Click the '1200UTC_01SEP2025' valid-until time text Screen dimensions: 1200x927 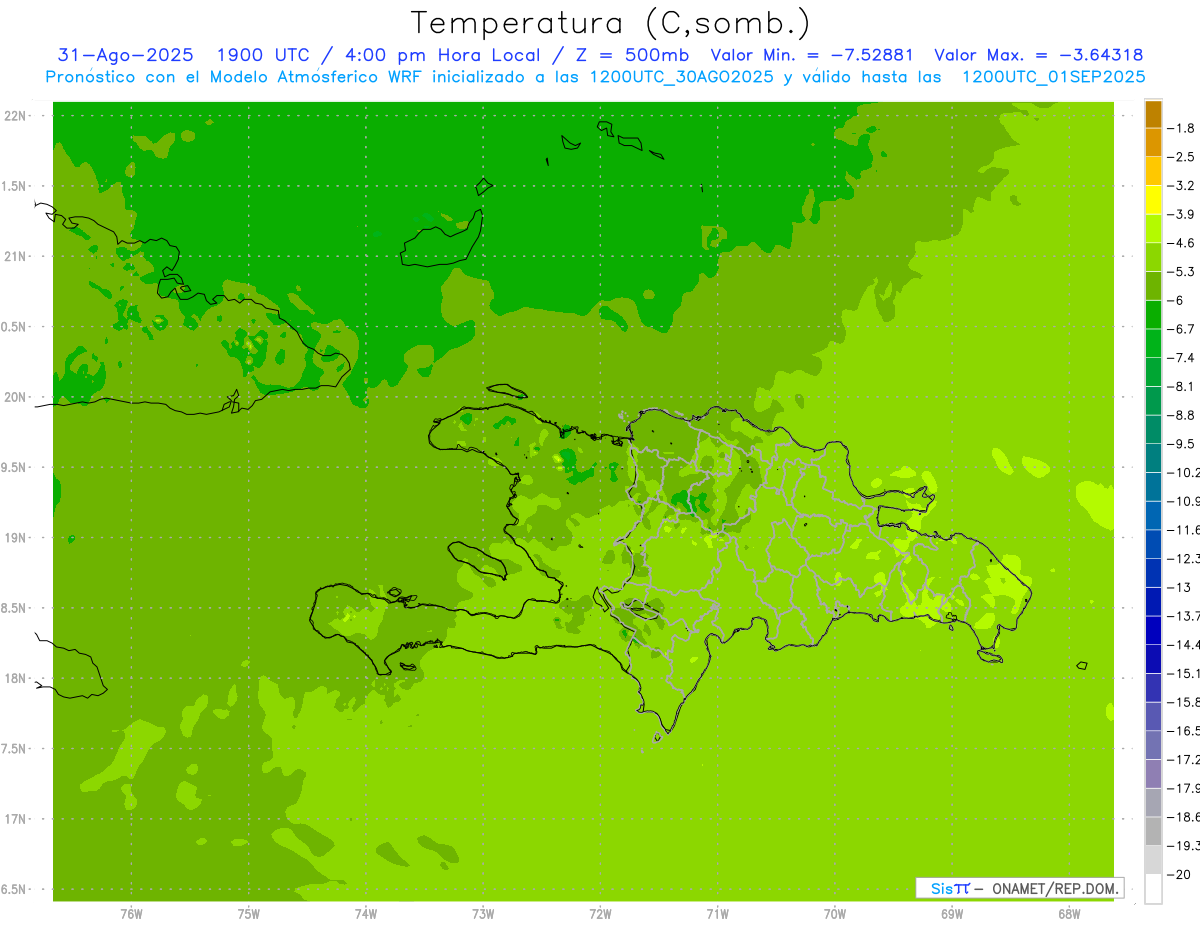1053,77
